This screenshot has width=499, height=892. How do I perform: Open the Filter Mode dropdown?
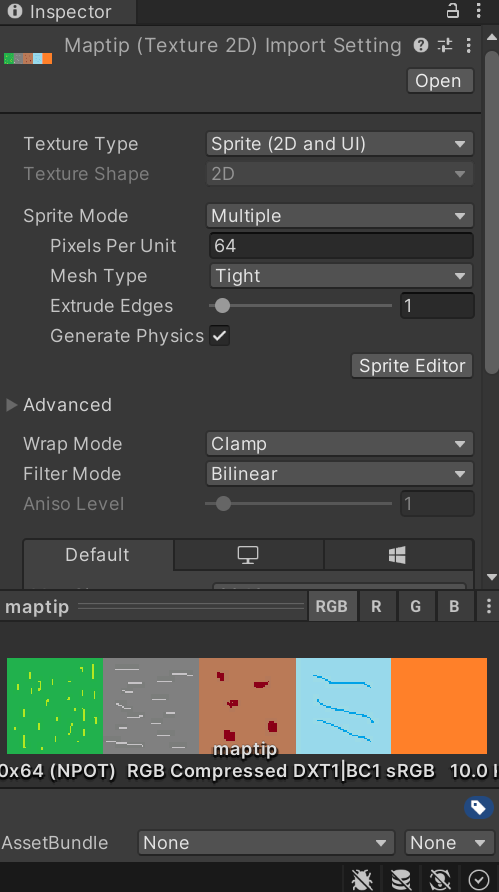(x=340, y=474)
